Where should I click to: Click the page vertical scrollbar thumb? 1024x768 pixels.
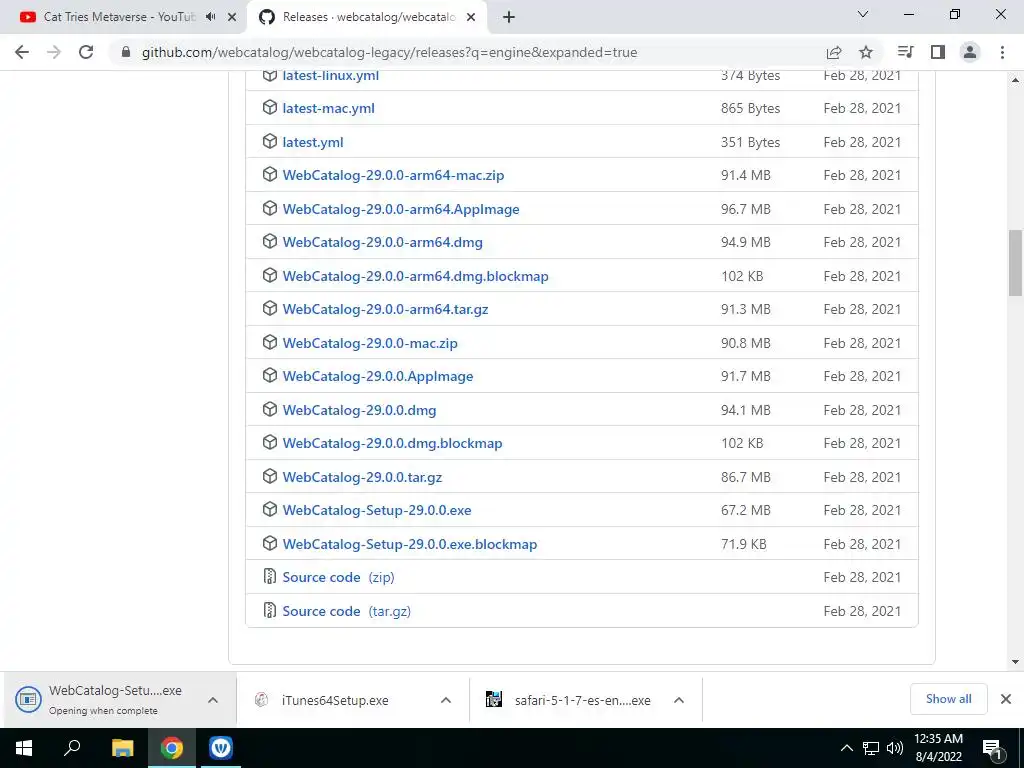click(1015, 263)
